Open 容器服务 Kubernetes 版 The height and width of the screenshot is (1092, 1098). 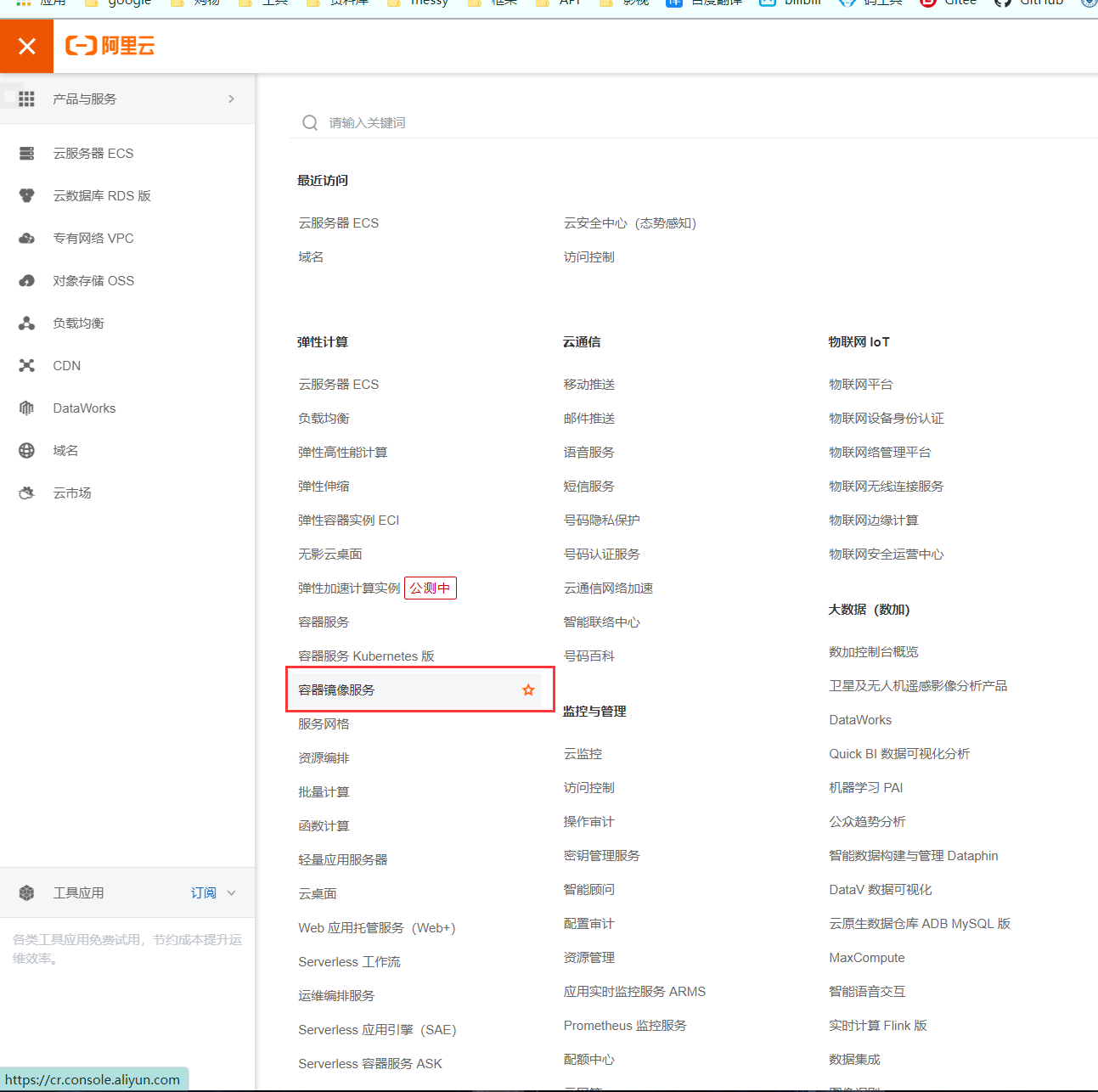(x=365, y=656)
